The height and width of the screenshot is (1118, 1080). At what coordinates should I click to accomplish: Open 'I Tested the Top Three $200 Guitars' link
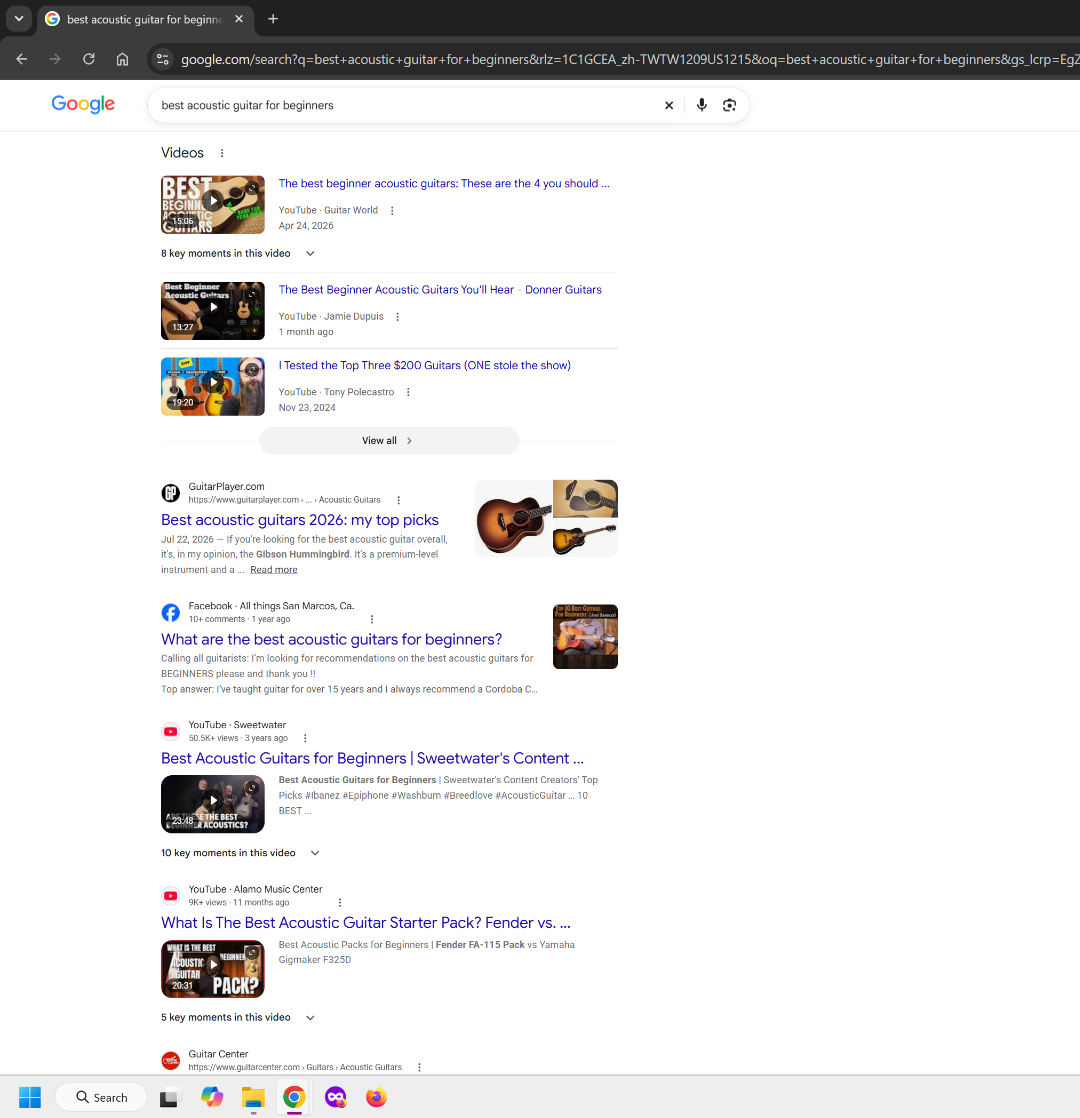click(424, 365)
